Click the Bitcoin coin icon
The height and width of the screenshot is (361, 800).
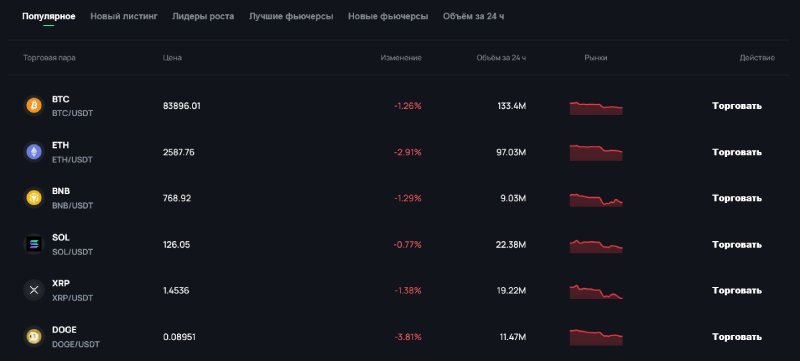tap(34, 106)
